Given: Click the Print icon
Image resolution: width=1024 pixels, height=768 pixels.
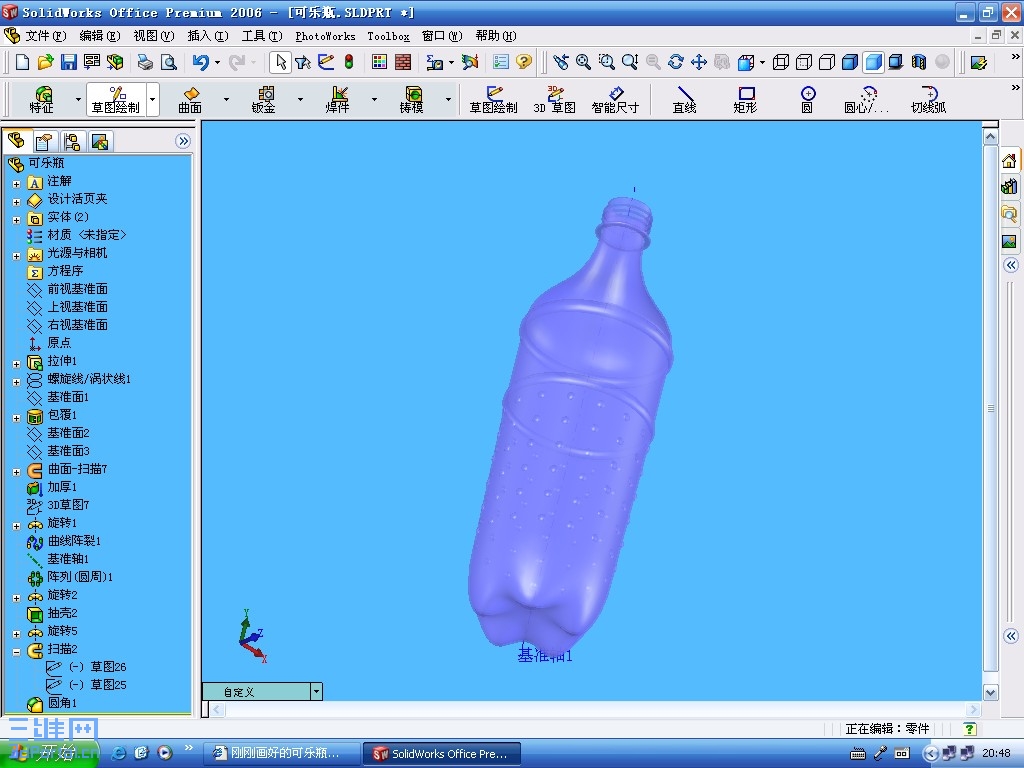Looking at the screenshot, I should point(145,62).
